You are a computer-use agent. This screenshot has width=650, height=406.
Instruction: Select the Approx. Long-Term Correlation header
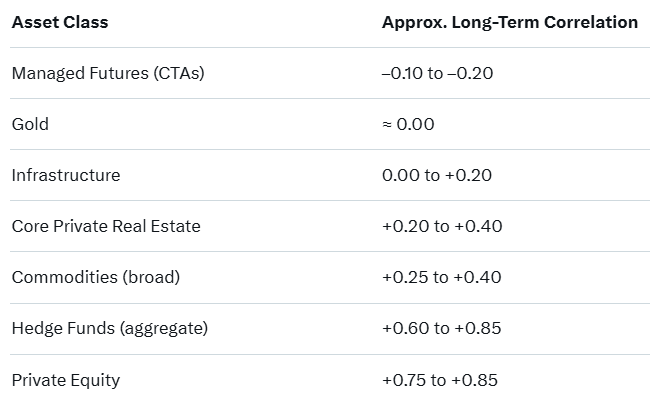tap(509, 22)
